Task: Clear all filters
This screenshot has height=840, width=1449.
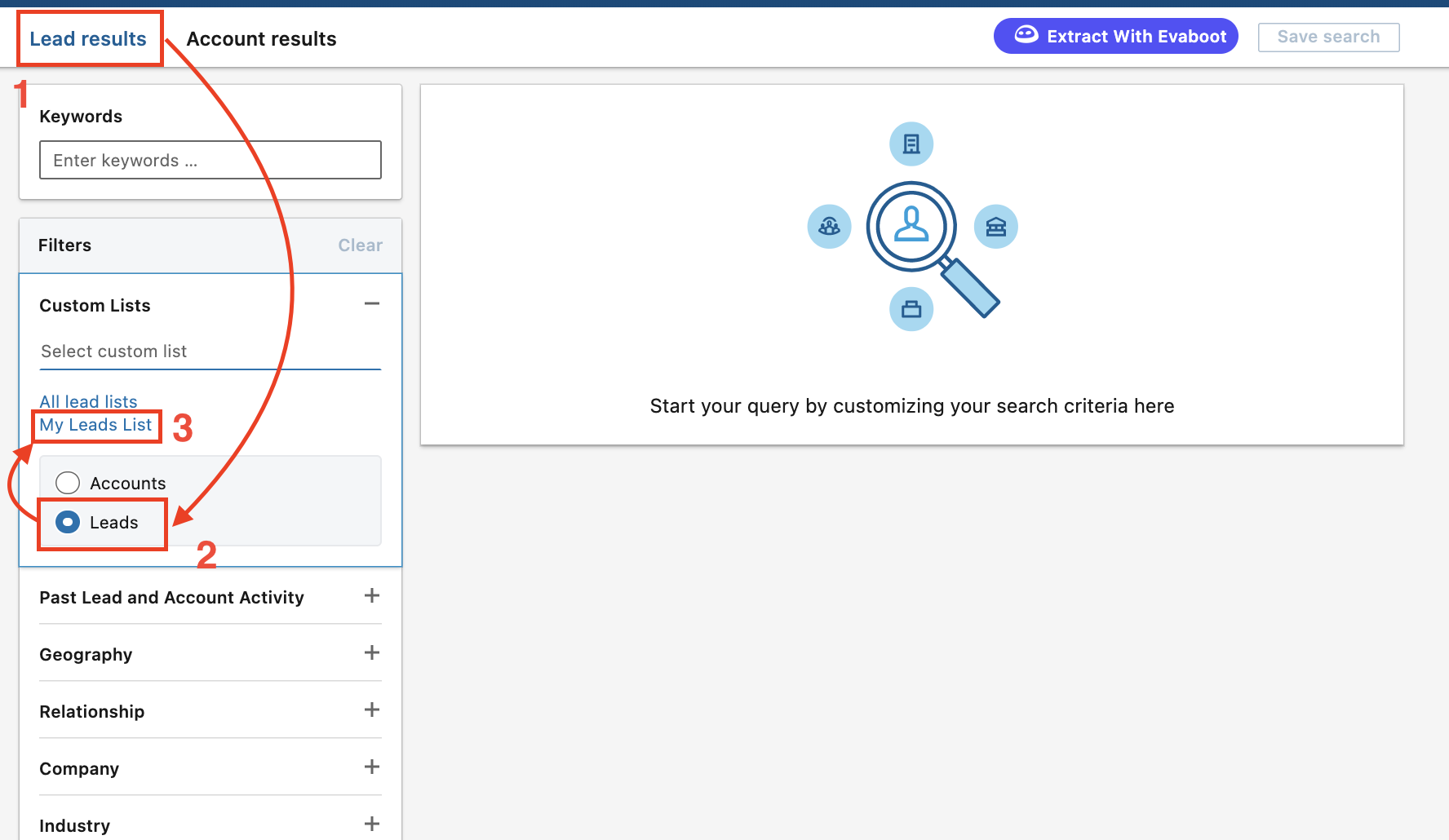Action: pyautogui.click(x=360, y=245)
